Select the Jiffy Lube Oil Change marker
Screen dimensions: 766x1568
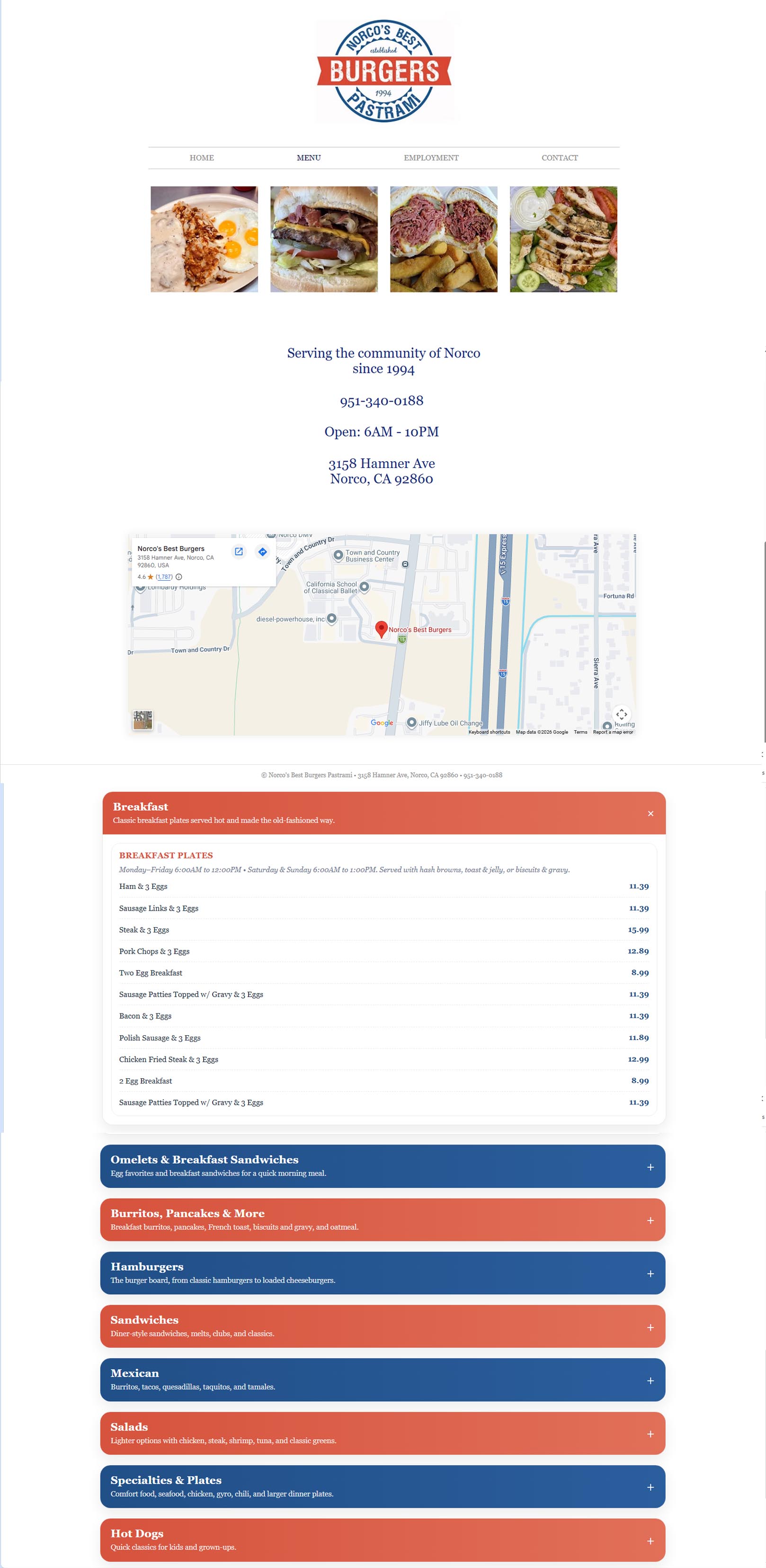click(411, 723)
